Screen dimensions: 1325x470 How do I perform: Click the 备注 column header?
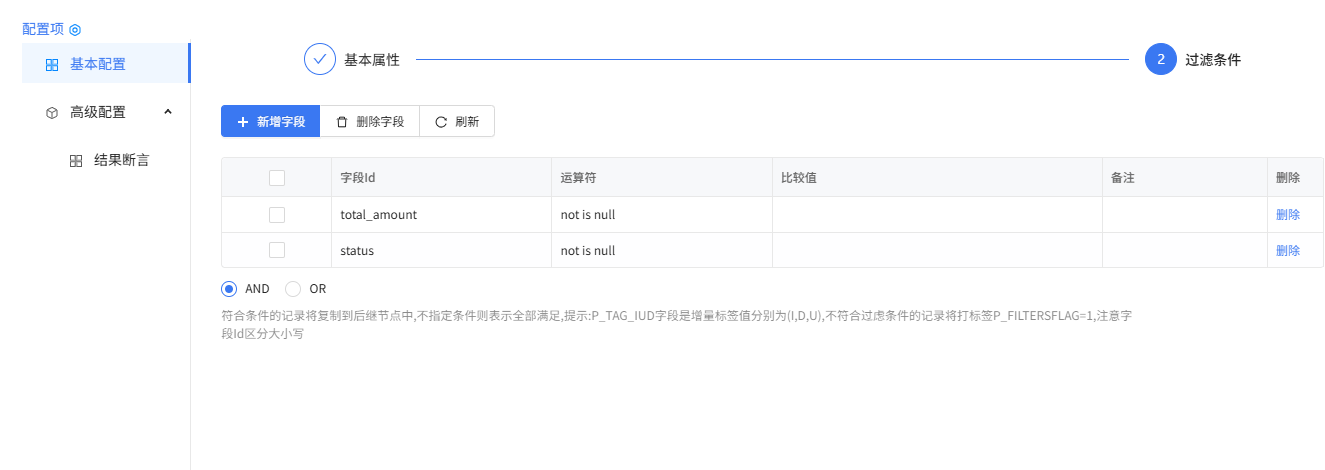(x=1185, y=178)
